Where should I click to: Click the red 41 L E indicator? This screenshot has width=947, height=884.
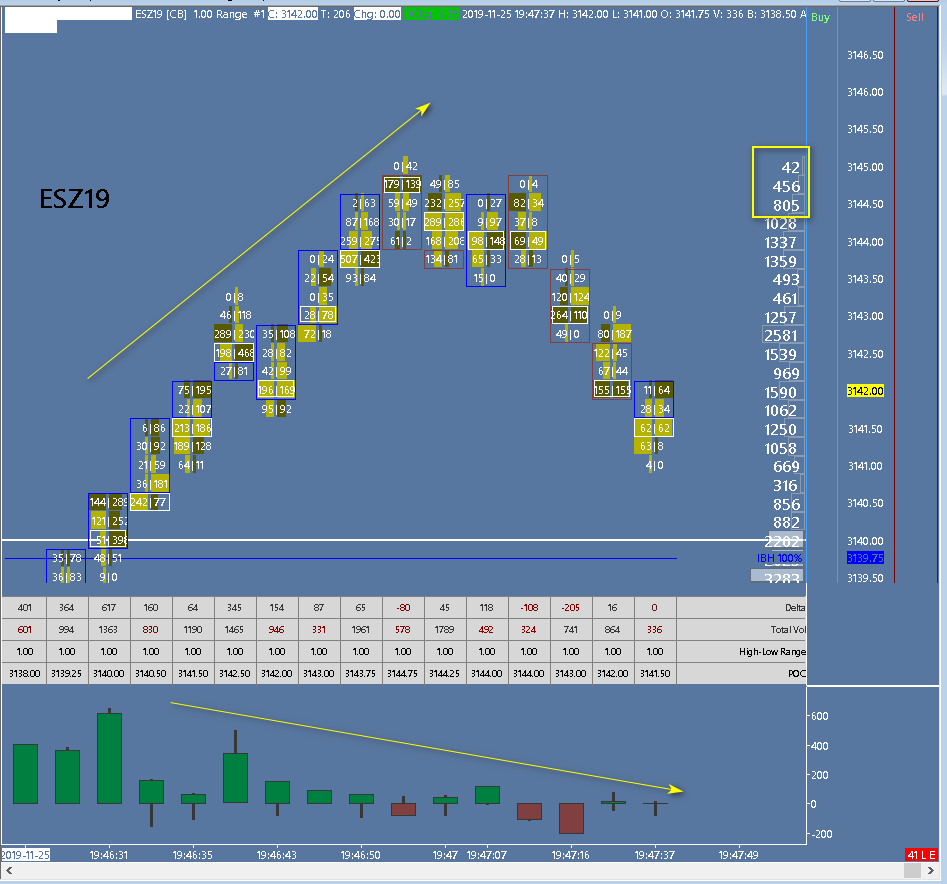(921, 855)
